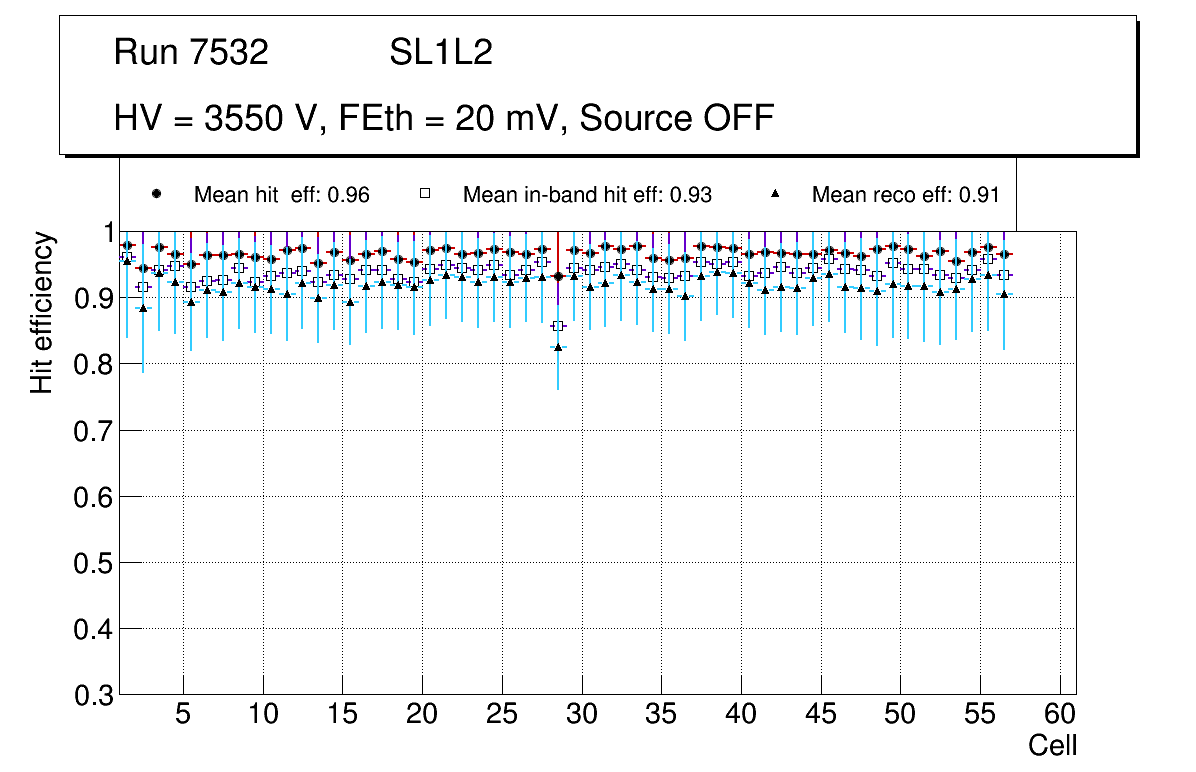Image resolution: width=1196 pixels, height=772 pixels.
Task: Click the x-axis tick label 60
Action: coord(1060,715)
